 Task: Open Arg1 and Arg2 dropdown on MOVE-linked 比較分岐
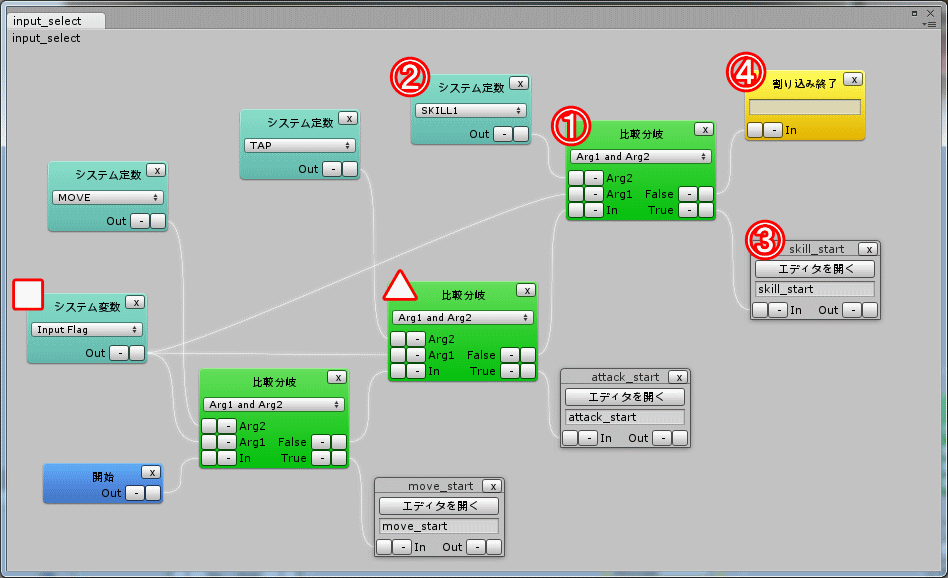(274, 404)
